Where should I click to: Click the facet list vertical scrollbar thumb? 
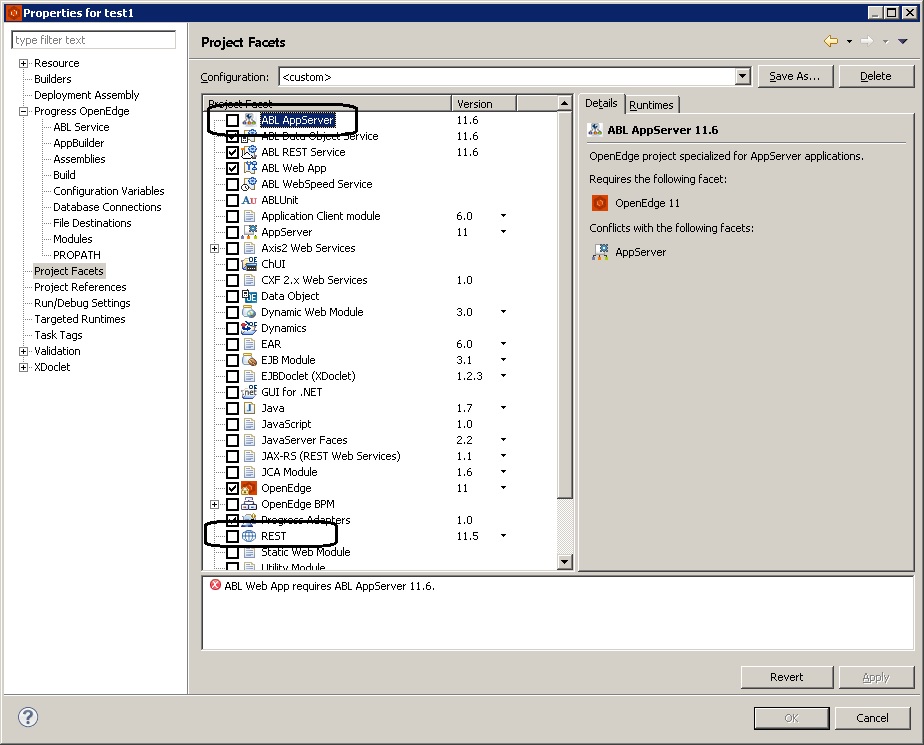pyautogui.click(x=564, y=304)
